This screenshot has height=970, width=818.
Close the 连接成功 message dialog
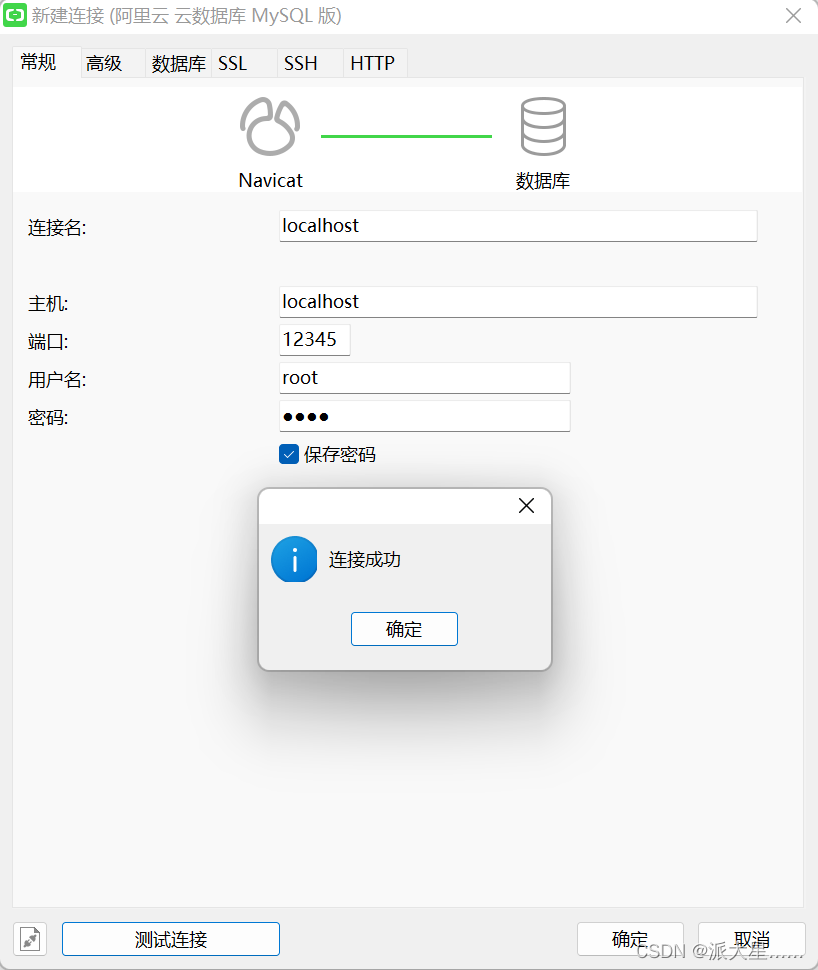coord(527,506)
